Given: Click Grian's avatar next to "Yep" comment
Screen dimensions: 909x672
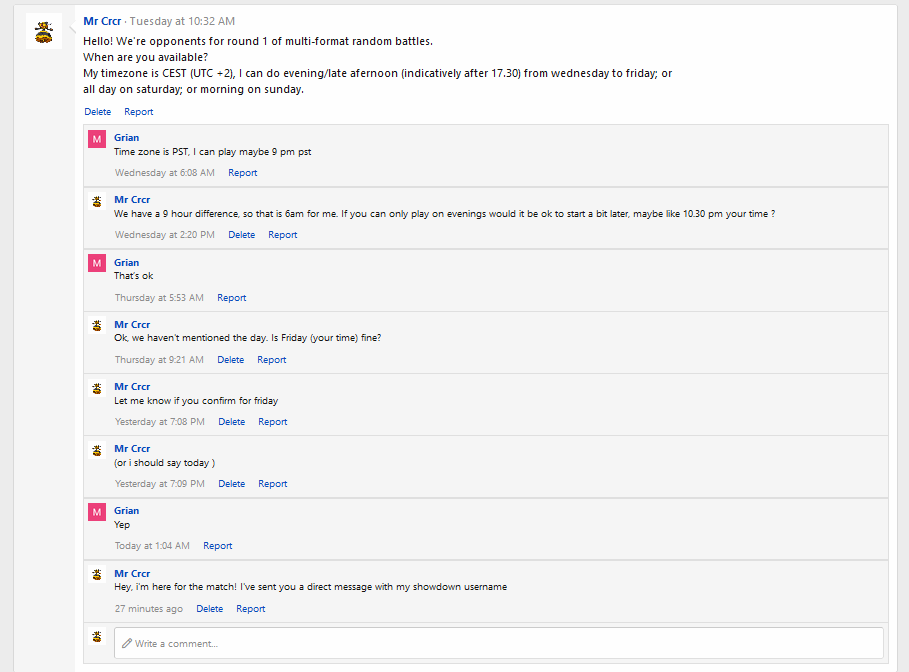Looking at the screenshot, I should point(97,511).
